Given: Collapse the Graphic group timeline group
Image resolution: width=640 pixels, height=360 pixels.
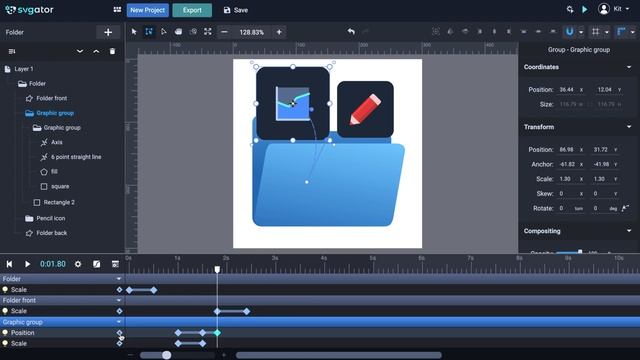Looking at the screenshot, I should (119, 322).
